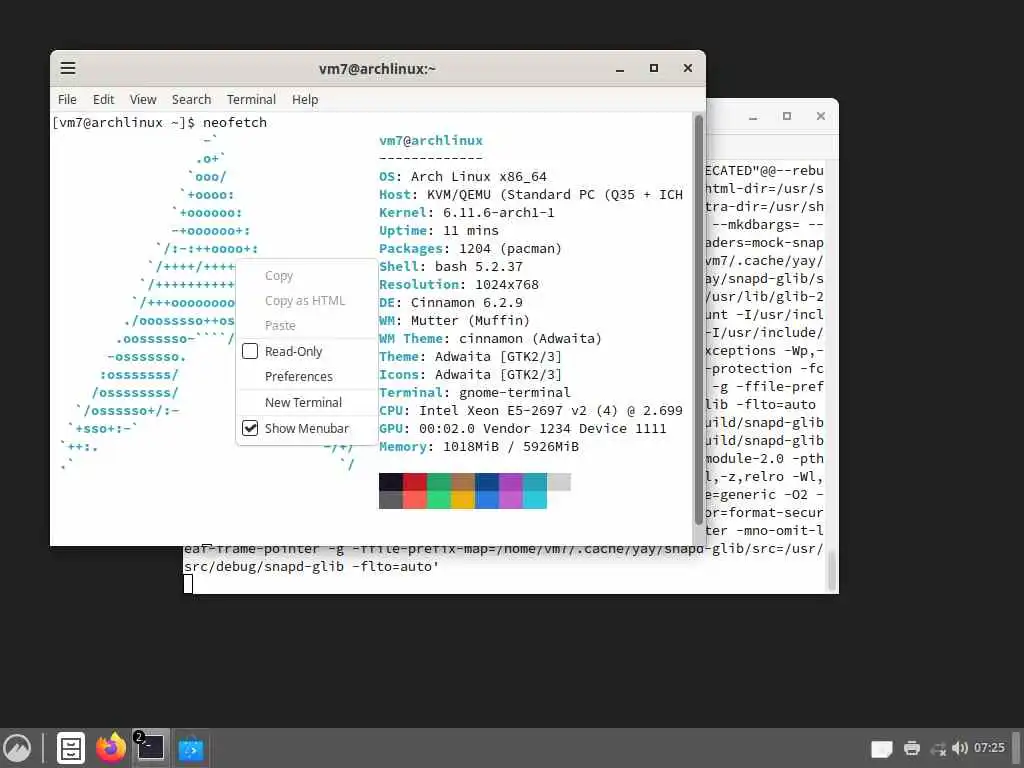This screenshot has width=1024, height=768.
Task: Open the Terminal menu
Action: (x=251, y=99)
